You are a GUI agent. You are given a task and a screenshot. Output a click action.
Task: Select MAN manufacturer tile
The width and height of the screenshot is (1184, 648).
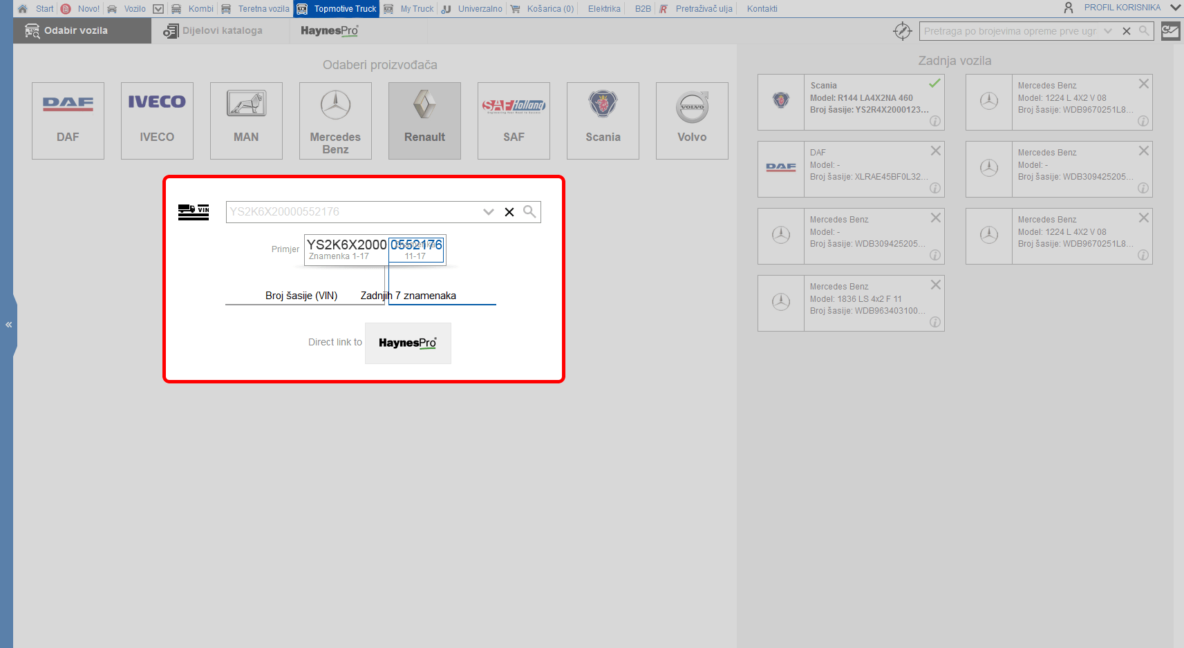click(246, 121)
